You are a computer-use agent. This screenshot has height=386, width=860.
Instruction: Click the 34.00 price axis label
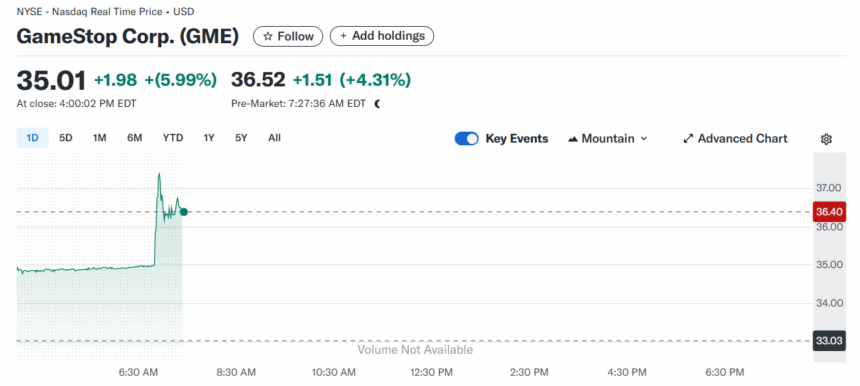click(829, 303)
